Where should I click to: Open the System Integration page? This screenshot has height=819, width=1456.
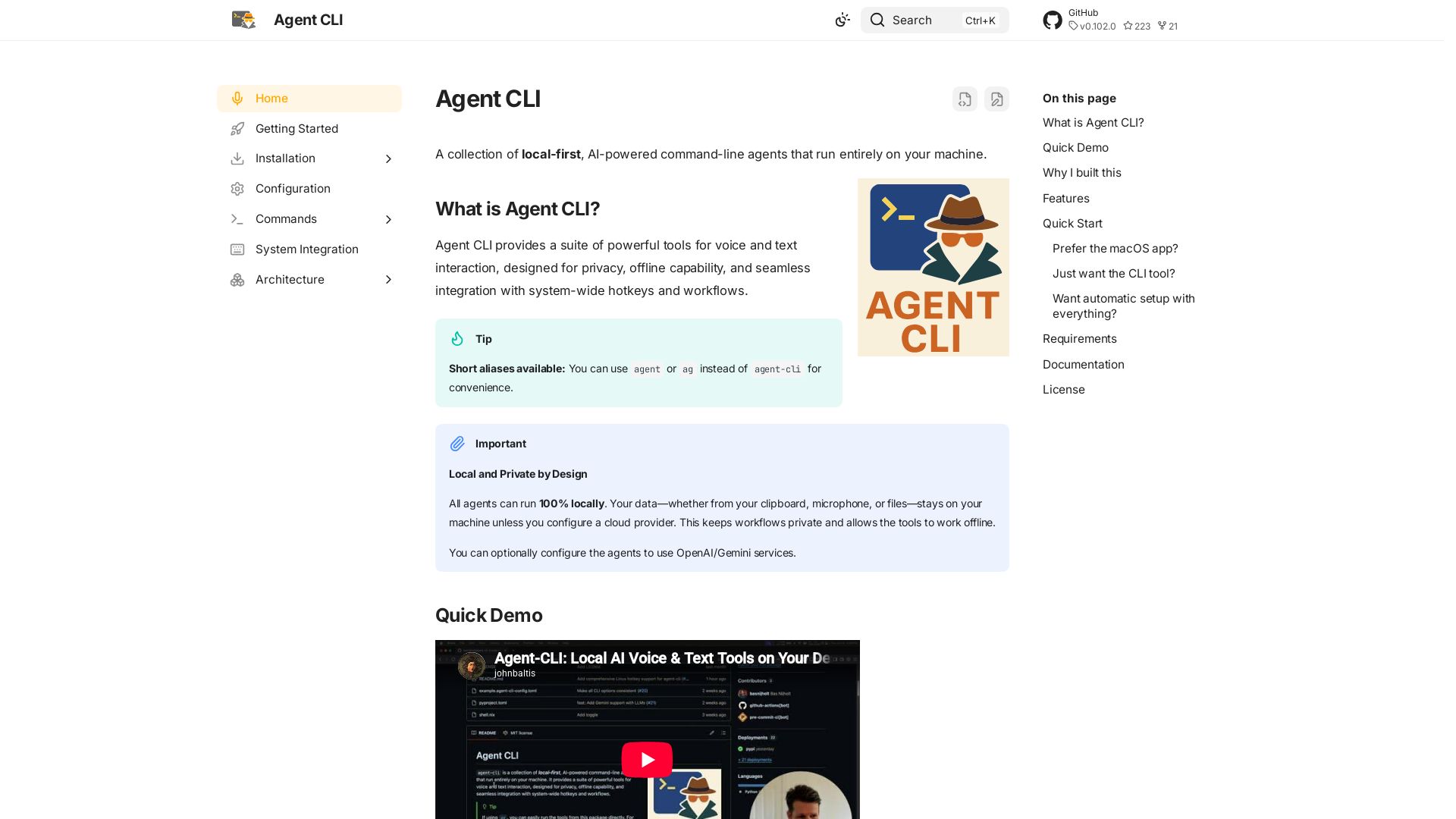click(x=309, y=249)
